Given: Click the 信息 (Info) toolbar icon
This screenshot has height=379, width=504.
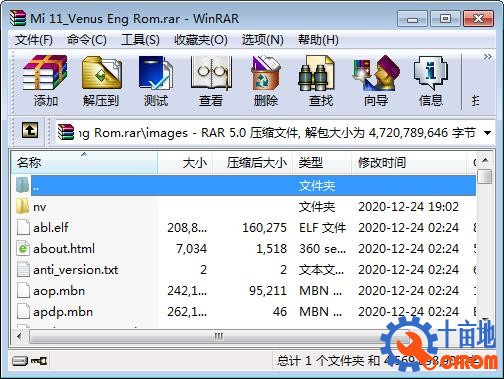Looking at the screenshot, I should 431,73.
